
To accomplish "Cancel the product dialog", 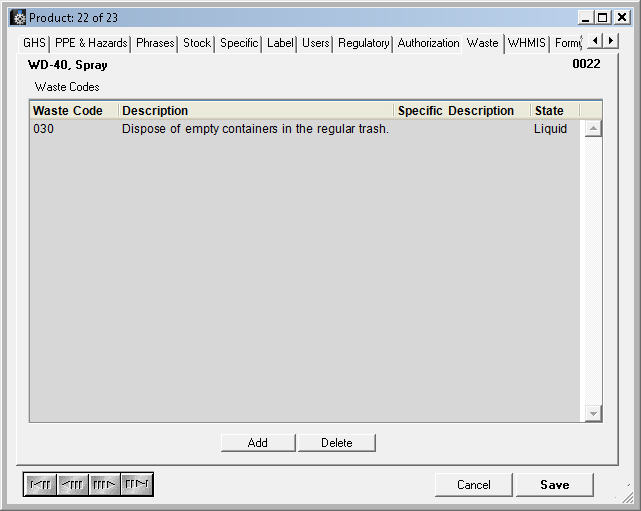I will pyautogui.click(x=473, y=485).
